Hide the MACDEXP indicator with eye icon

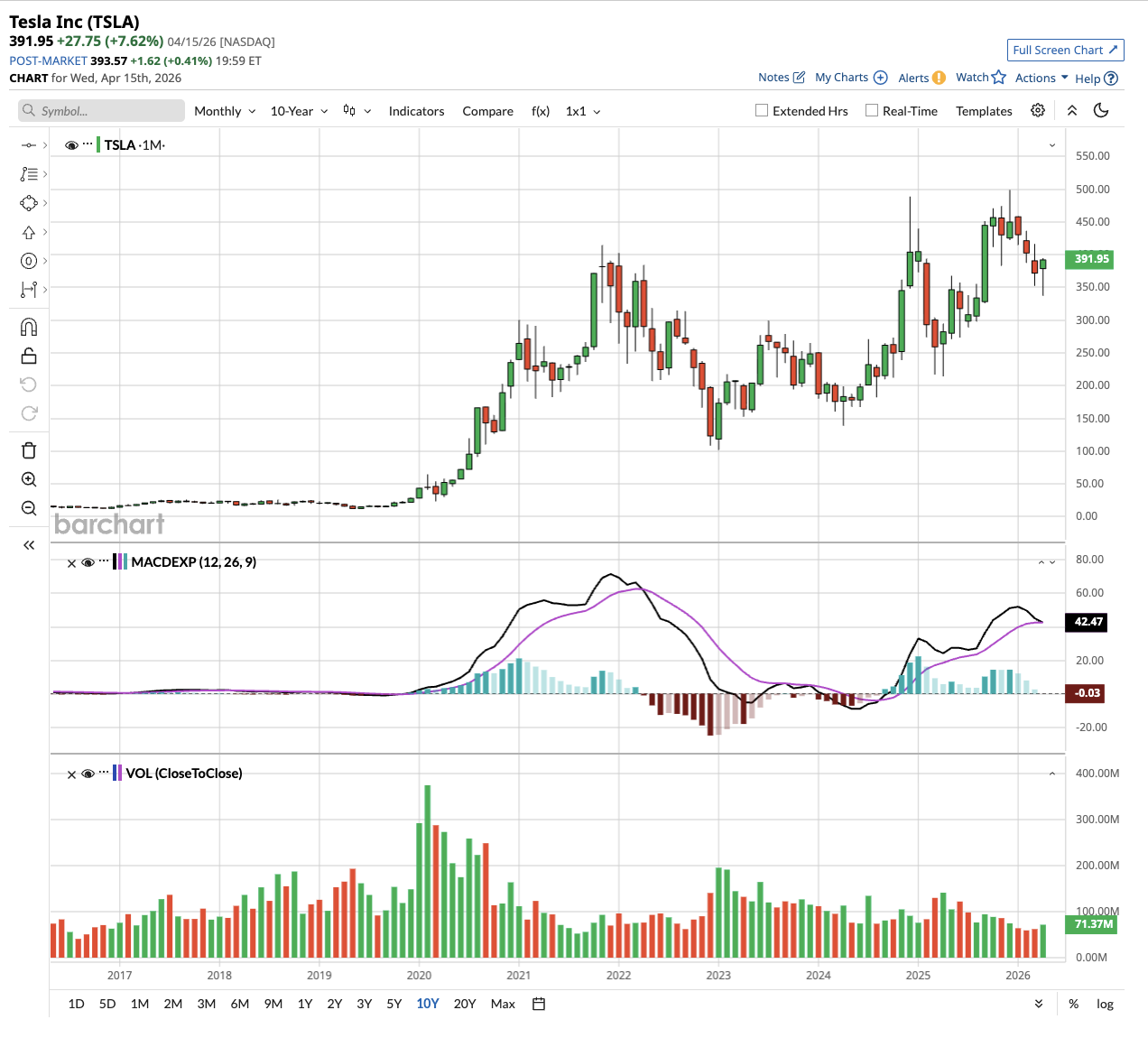click(88, 562)
